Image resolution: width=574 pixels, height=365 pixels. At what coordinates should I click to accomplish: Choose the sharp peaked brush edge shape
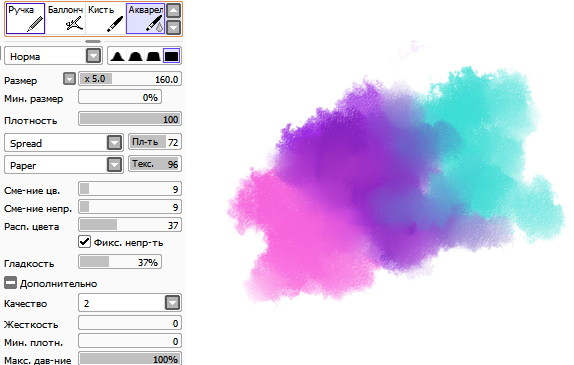click(117, 56)
